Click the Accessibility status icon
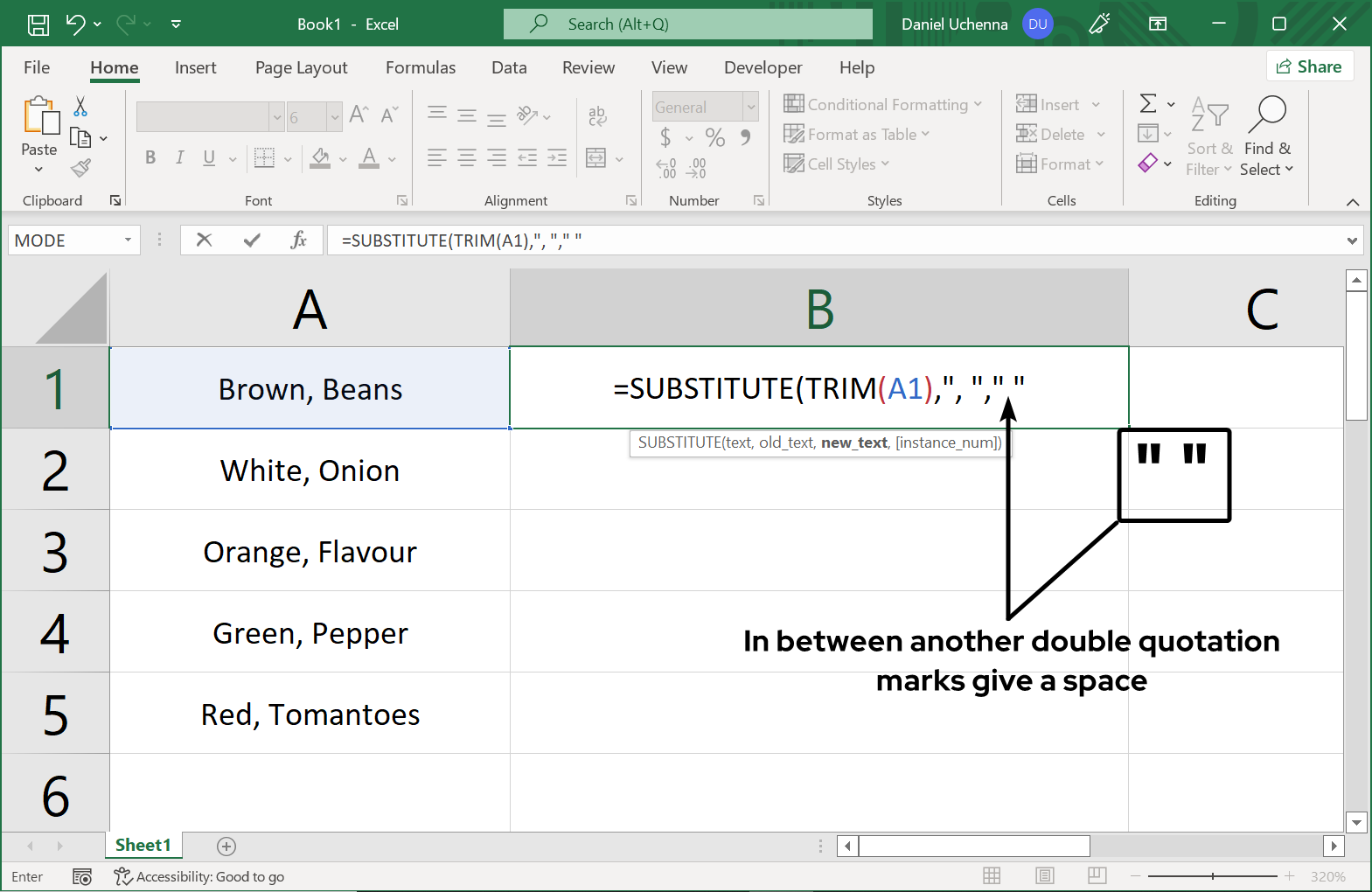1372x892 pixels. 122,876
